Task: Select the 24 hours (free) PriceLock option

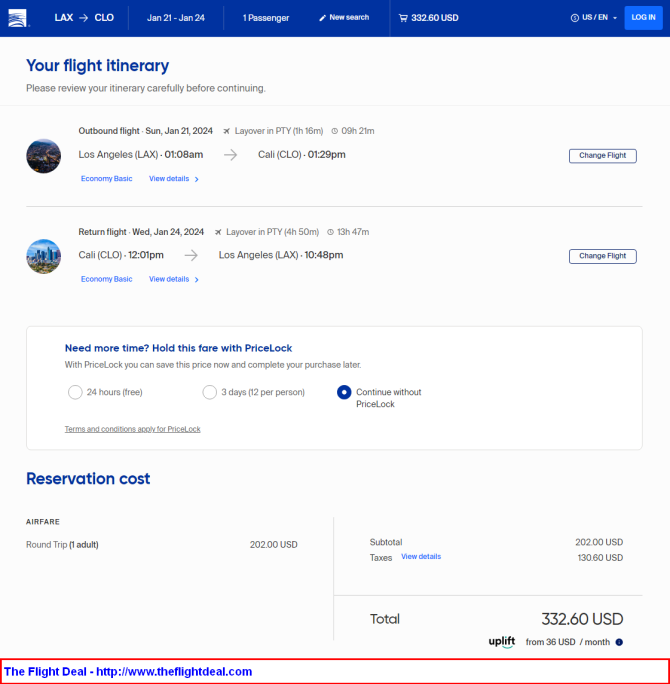Action: [75, 392]
